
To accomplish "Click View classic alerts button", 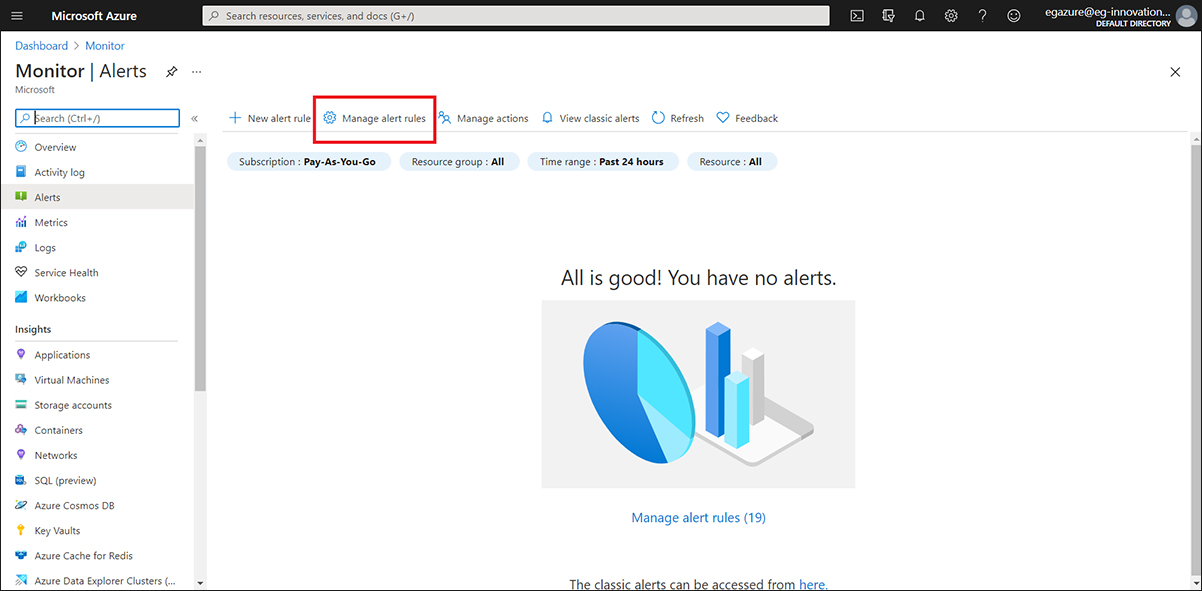I will point(590,118).
